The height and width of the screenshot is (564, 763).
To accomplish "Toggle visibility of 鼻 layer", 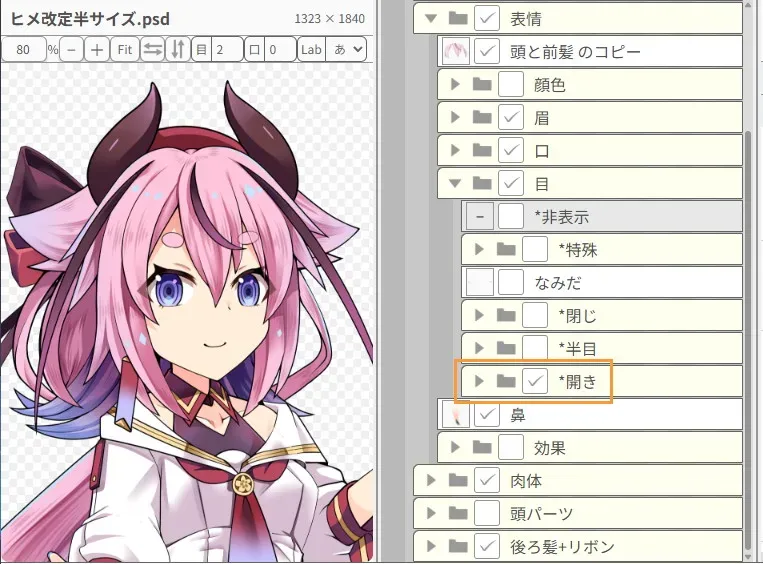I will tap(487, 415).
